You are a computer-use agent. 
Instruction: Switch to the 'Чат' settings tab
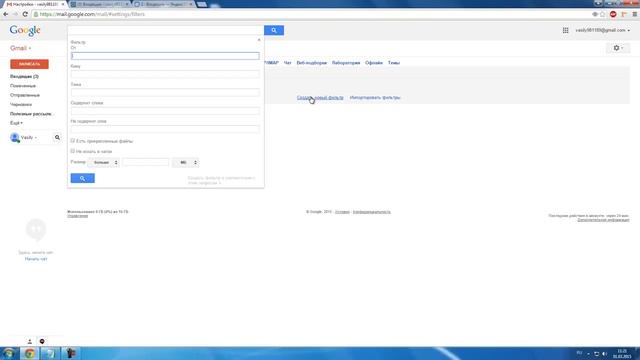click(287, 63)
